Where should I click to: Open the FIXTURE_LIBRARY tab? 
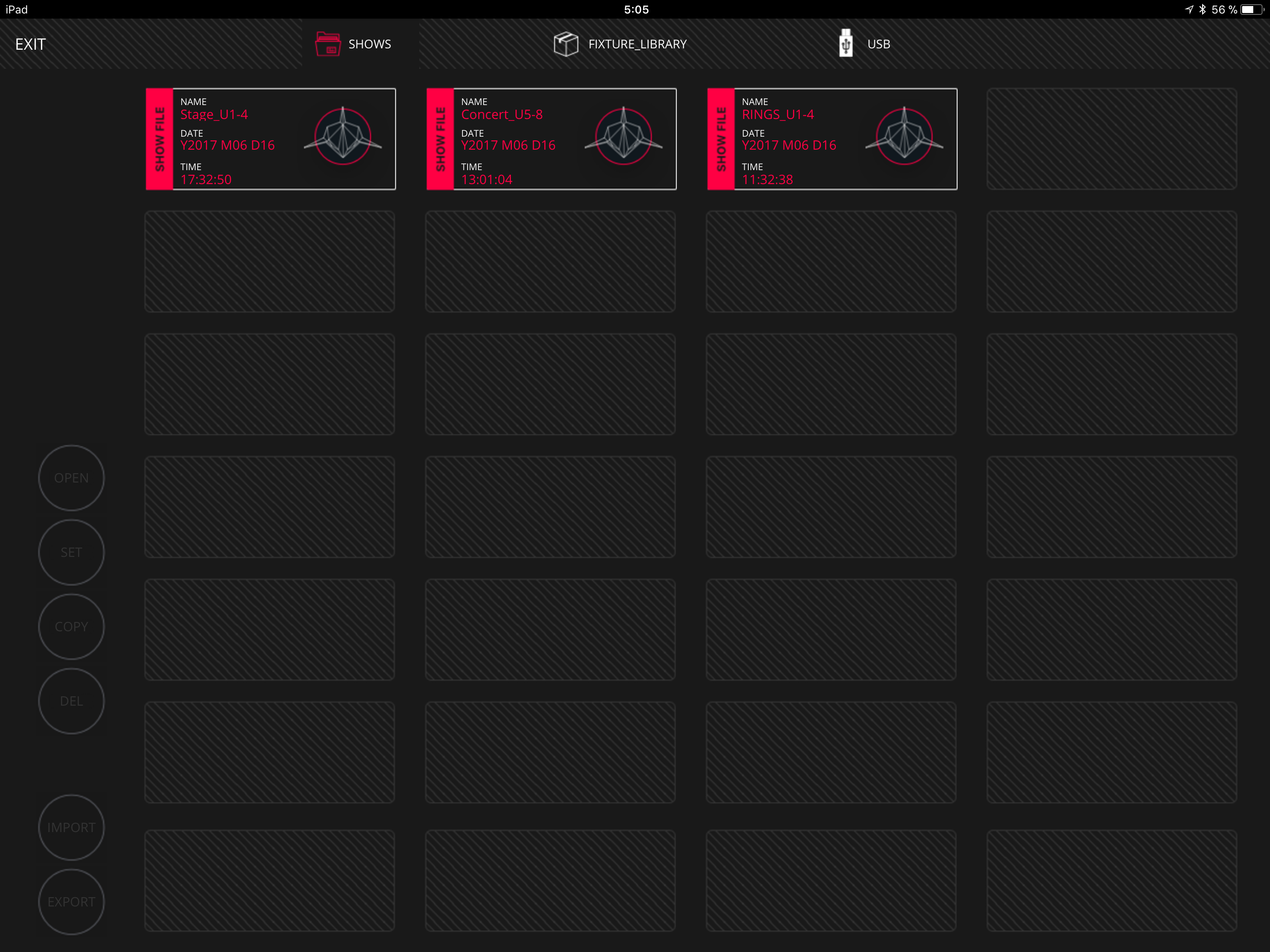[x=637, y=44]
